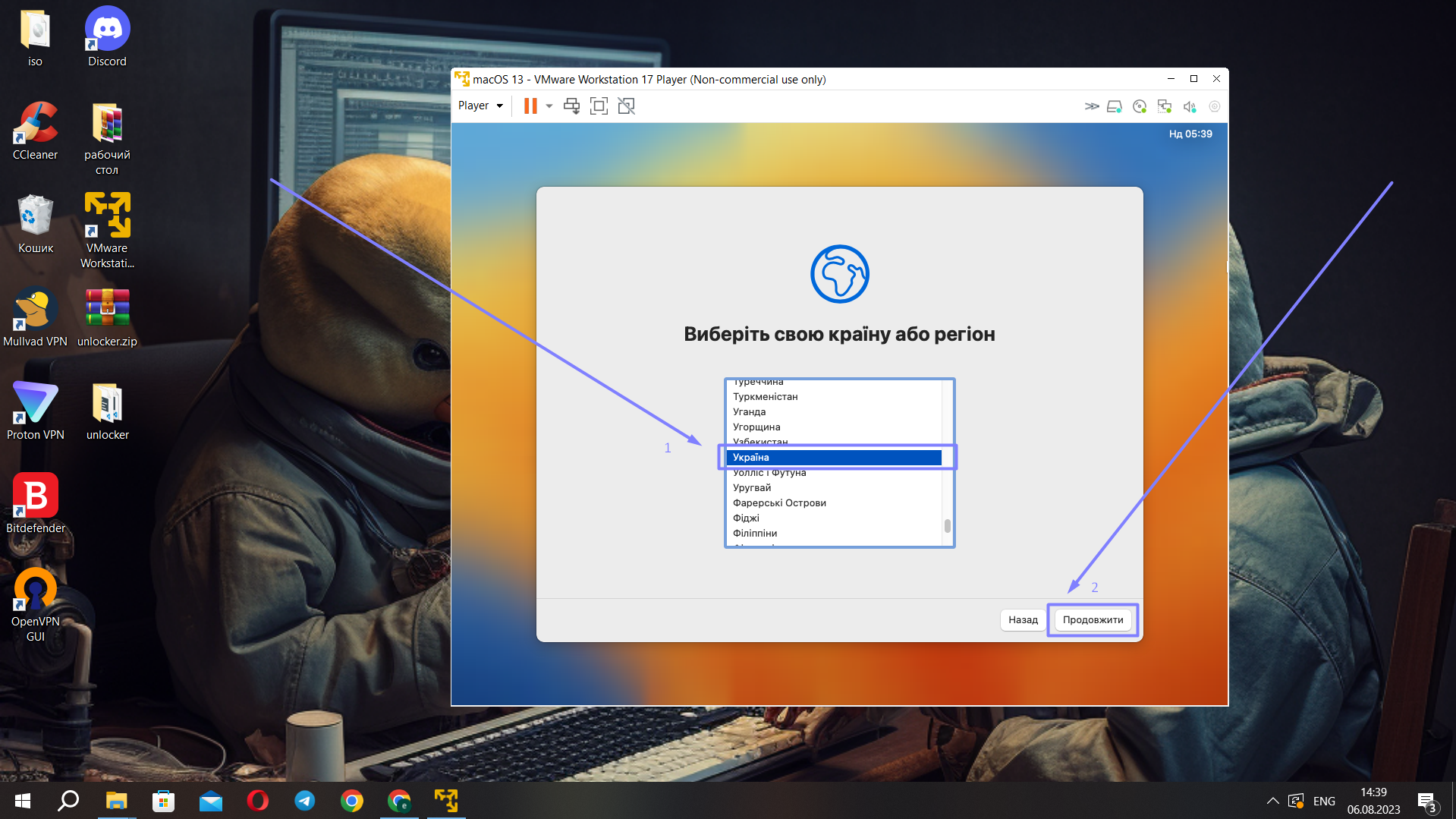Viewport: 1456px width, 819px height.
Task: Open the network status tray icon
Action: pyautogui.click(x=1296, y=801)
